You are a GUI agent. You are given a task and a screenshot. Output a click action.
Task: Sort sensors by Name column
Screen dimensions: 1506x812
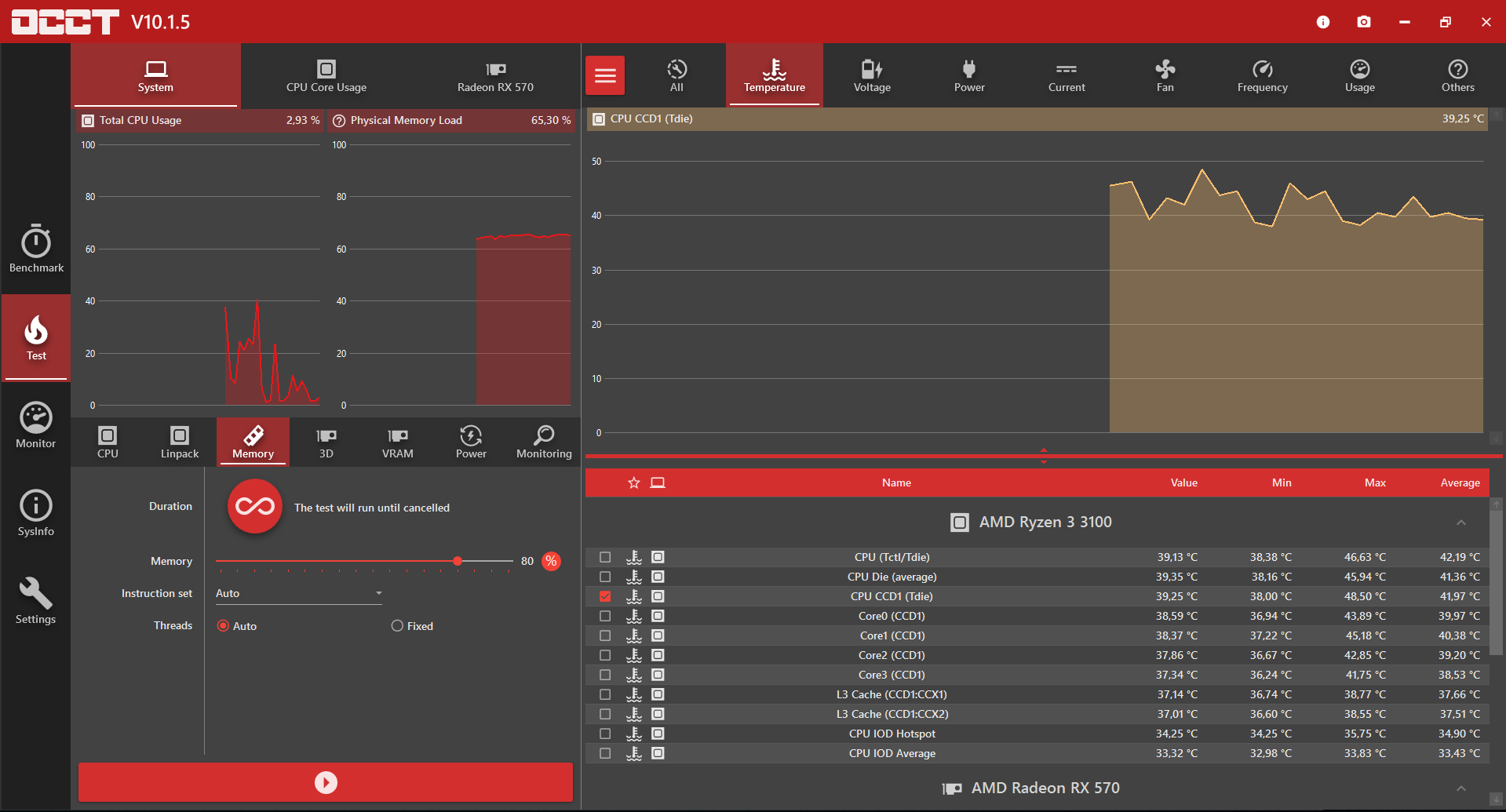[x=896, y=482]
